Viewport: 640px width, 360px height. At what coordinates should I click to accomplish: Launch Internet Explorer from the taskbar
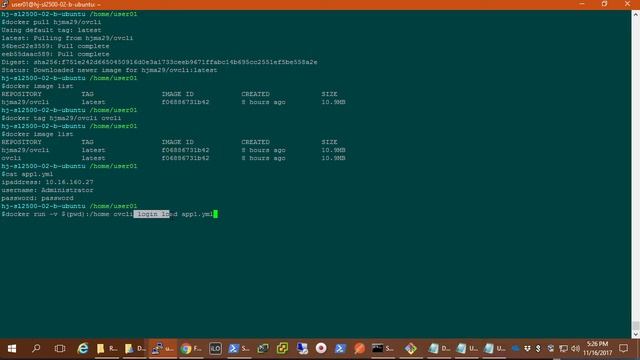tap(83, 348)
